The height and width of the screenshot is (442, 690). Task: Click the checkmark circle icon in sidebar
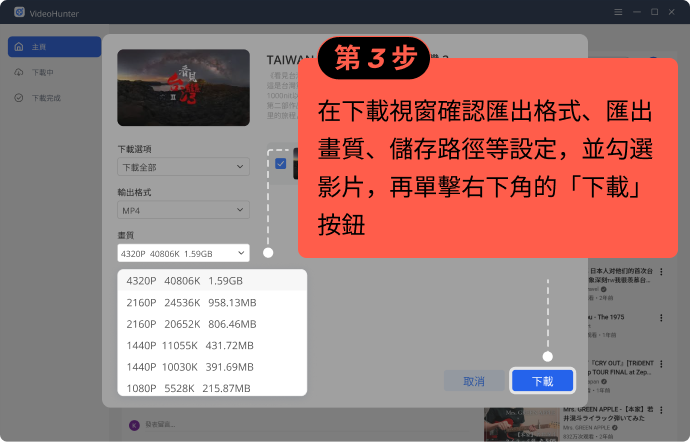pos(19,98)
